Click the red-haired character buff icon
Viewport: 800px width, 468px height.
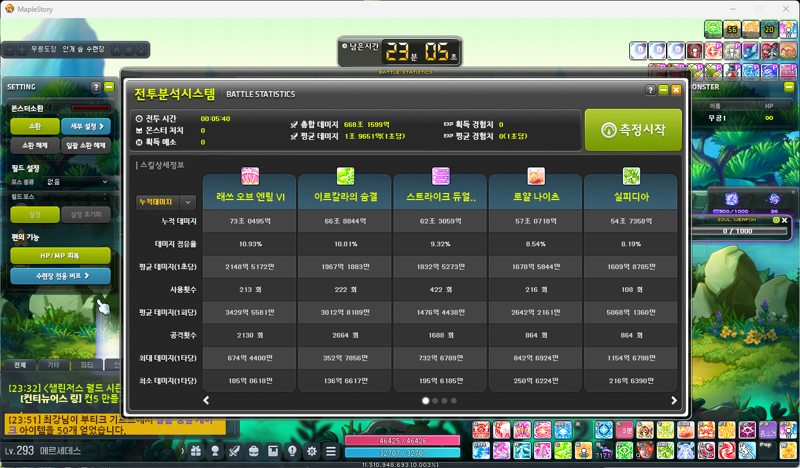click(x=769, y=51)
